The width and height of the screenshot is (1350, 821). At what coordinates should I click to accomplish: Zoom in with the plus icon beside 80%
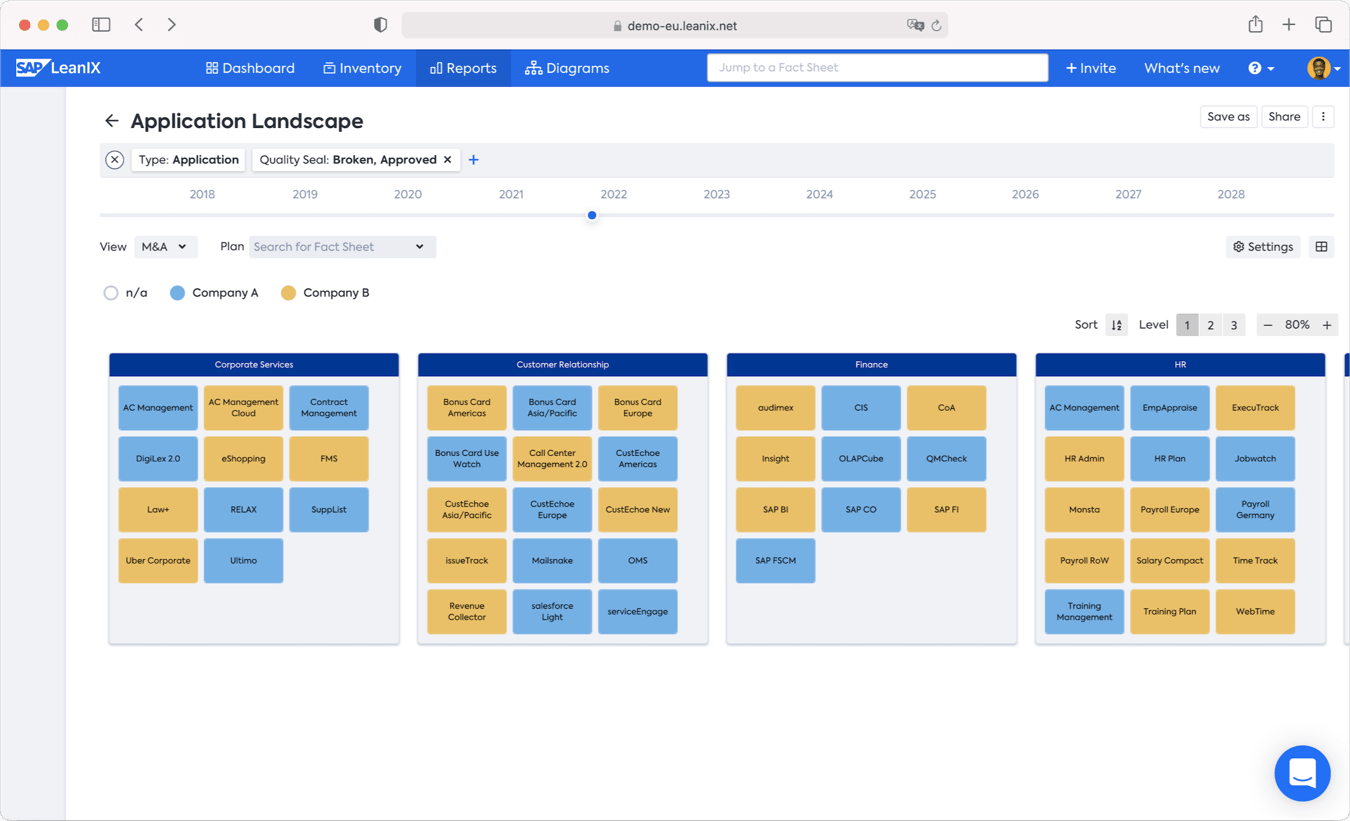point(1327,325)
